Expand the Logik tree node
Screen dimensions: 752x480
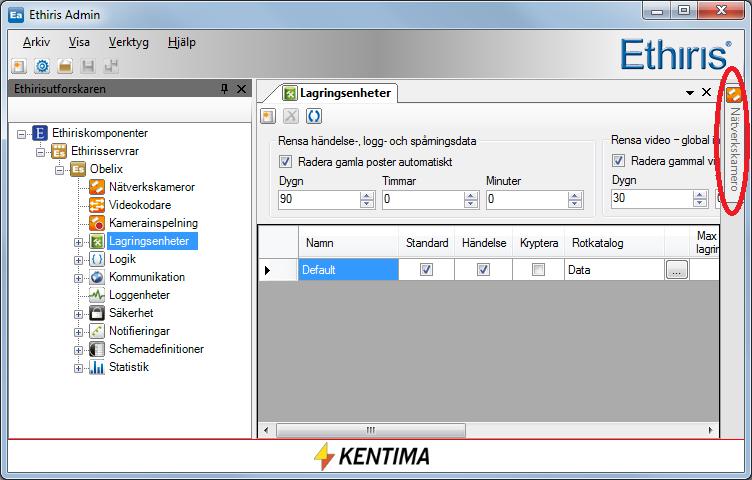(x=78, y=260)
